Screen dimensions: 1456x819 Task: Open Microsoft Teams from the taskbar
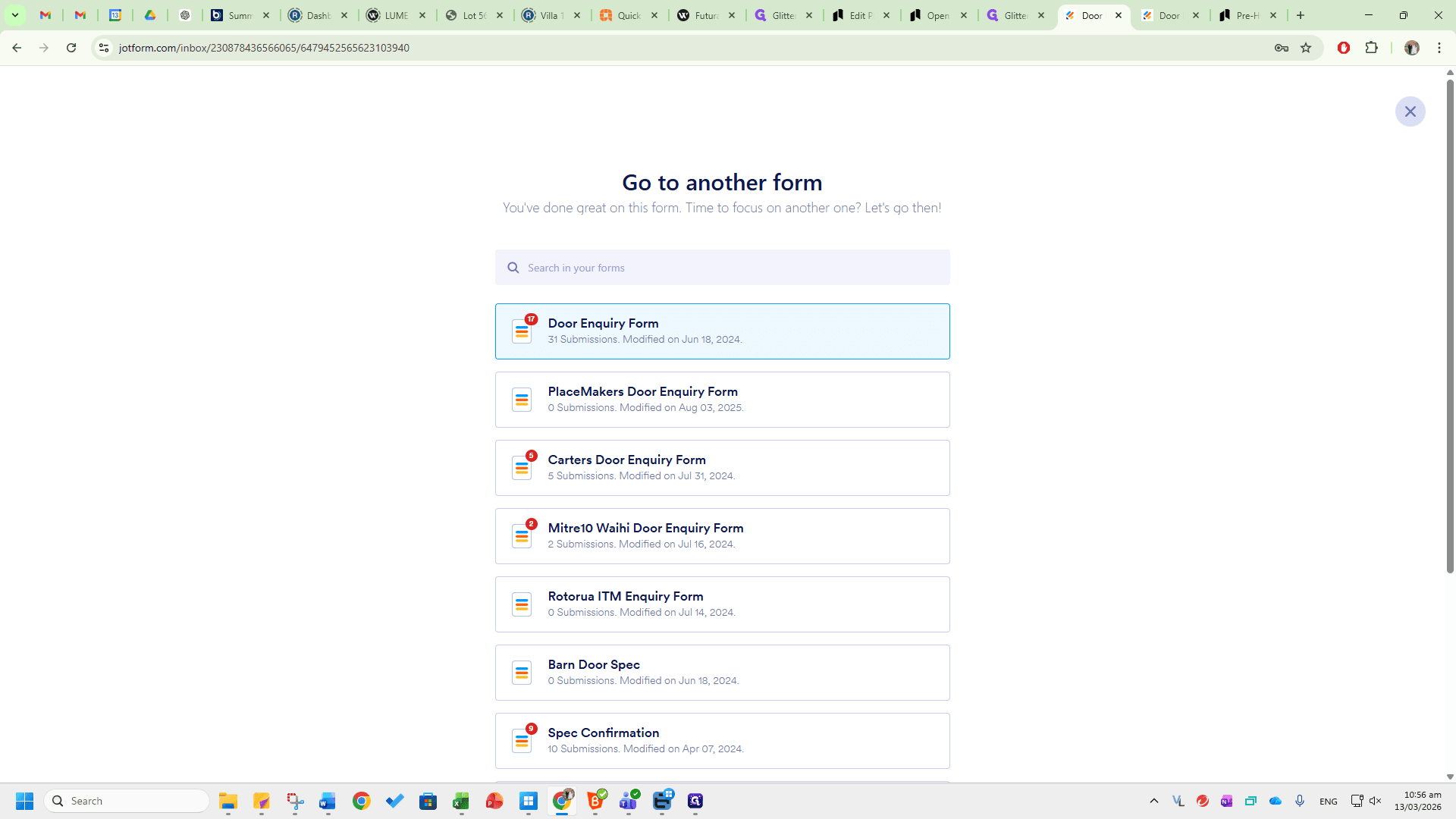(x=629, y=801)
